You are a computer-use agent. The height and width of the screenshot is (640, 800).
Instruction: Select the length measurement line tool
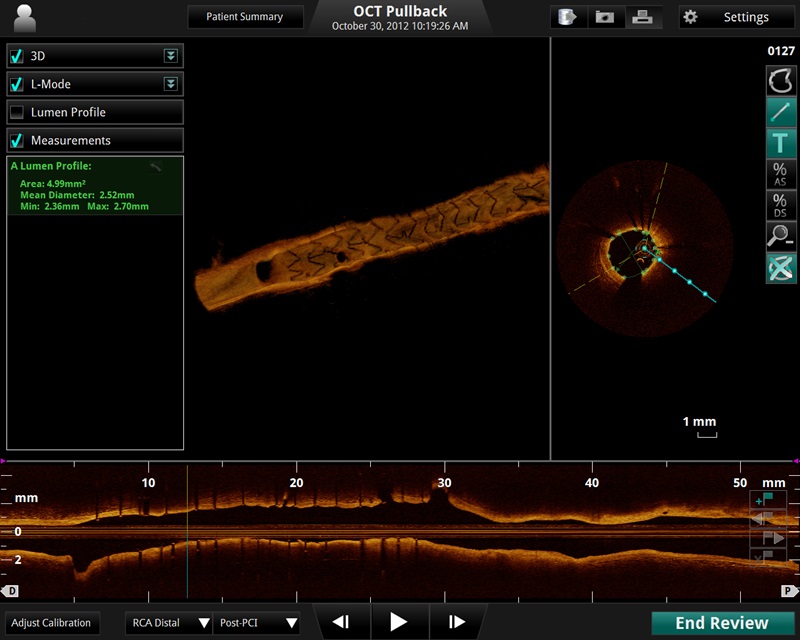coord(781,112)
